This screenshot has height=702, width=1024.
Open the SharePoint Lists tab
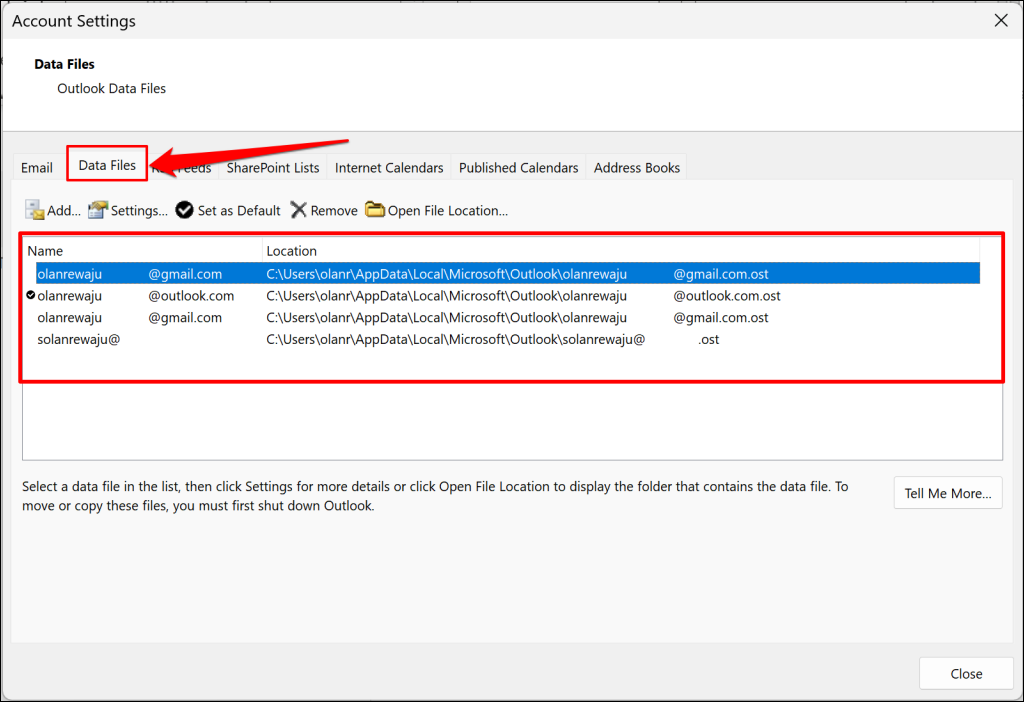(273, 168)
